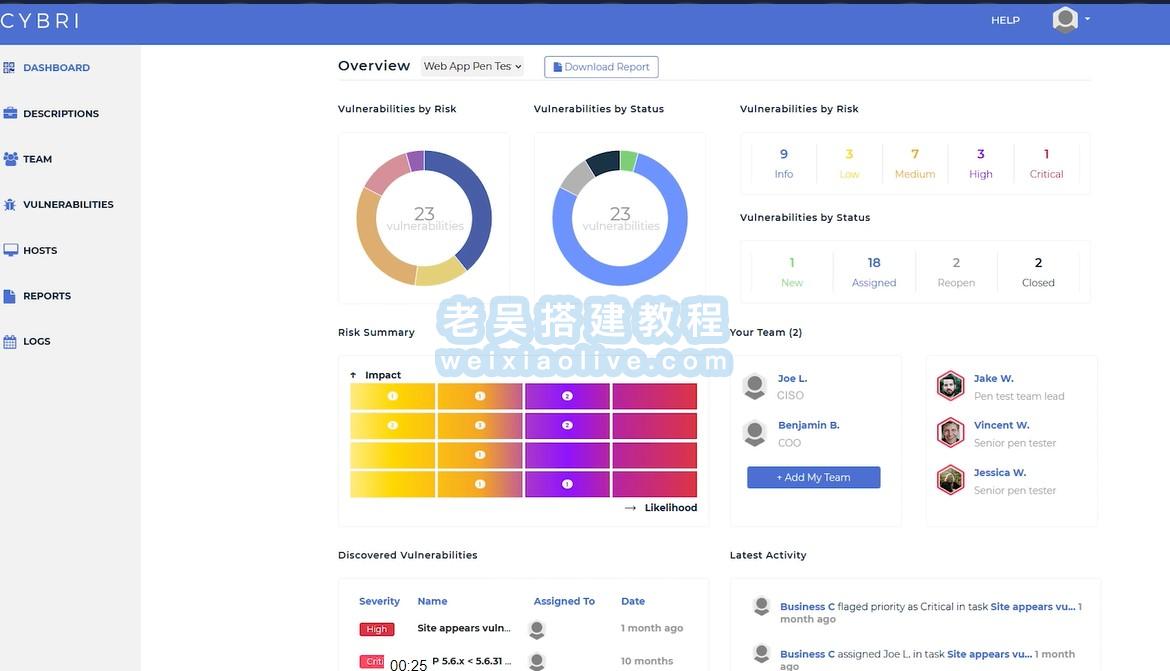
Task: Open the Web App Pen Test dropdown
Action: coord(472,67)
